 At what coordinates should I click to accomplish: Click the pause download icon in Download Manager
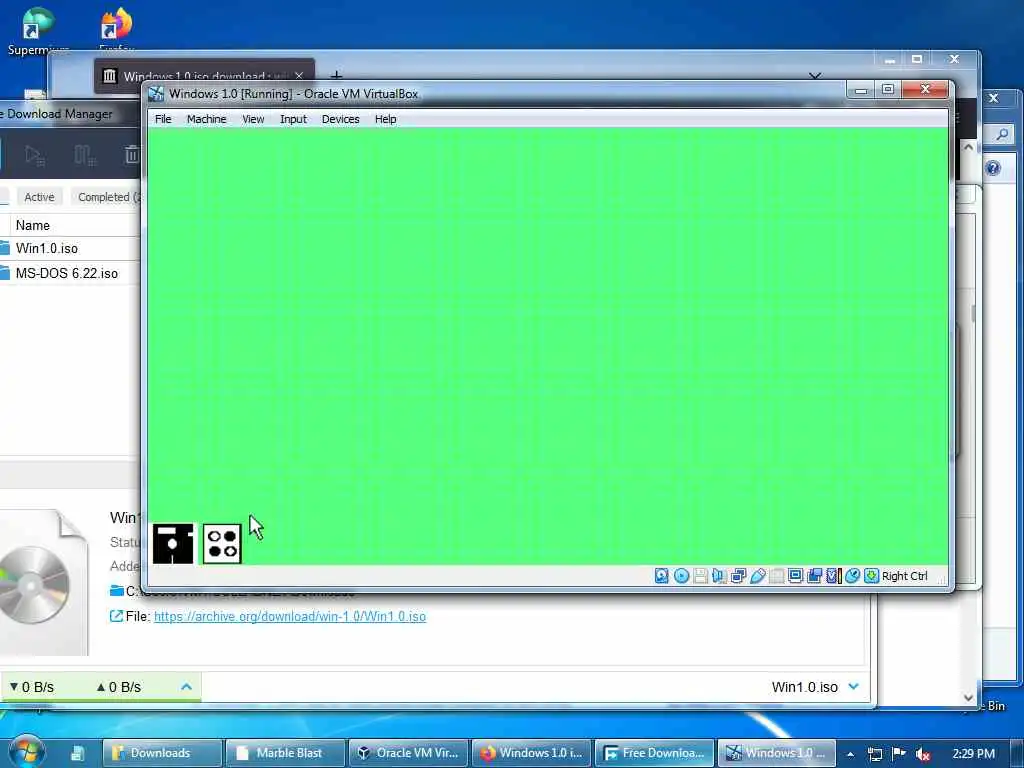tap(84, 155)
